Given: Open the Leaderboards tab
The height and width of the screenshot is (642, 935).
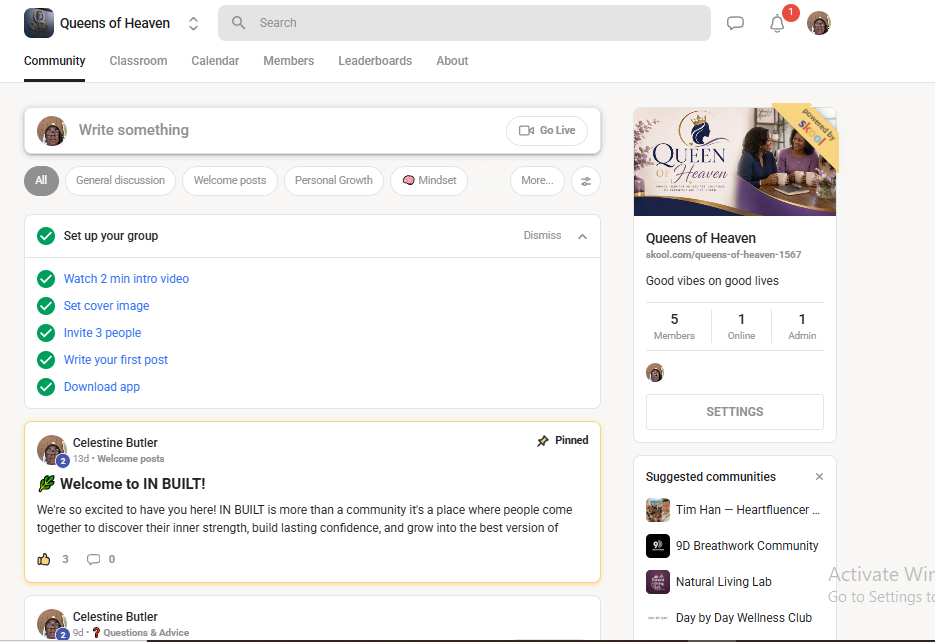Looking at the screenshot, I should point(375,61).
